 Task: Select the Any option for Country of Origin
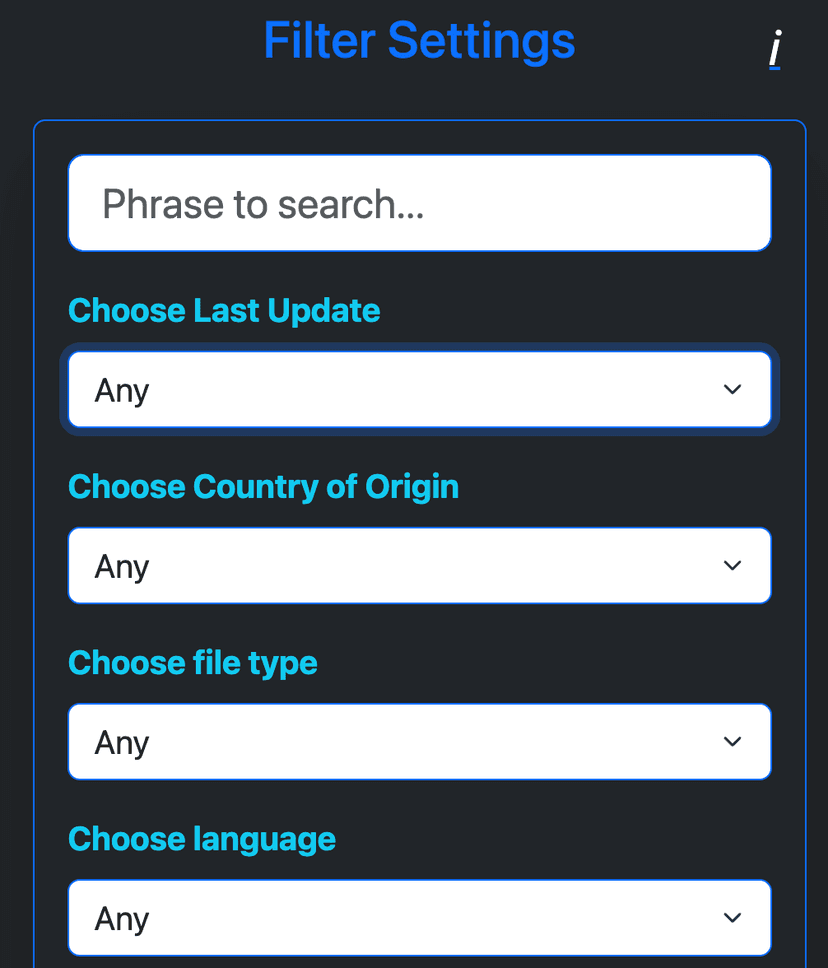pos(121,565)
